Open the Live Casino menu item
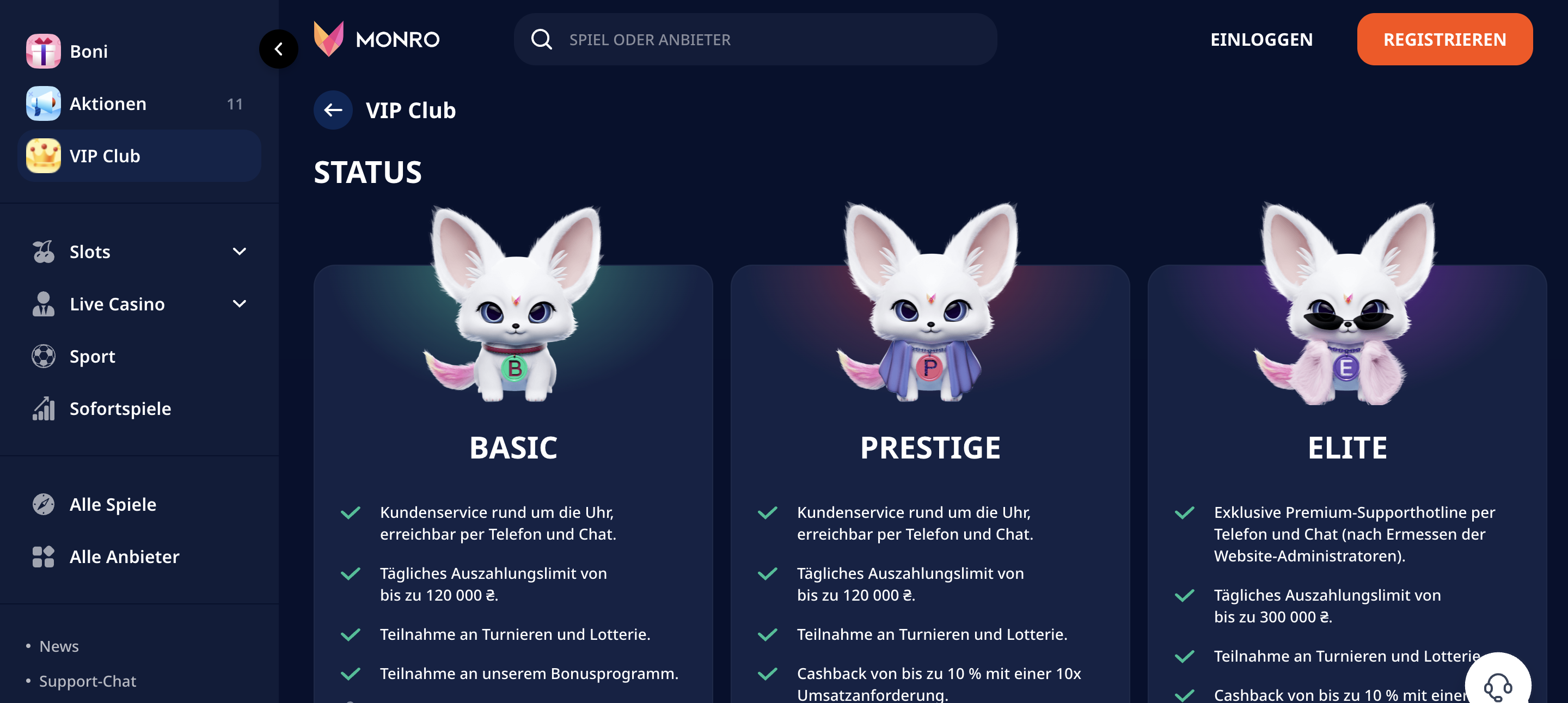Screen dimensions: 1568x703 tap(117, 304)
